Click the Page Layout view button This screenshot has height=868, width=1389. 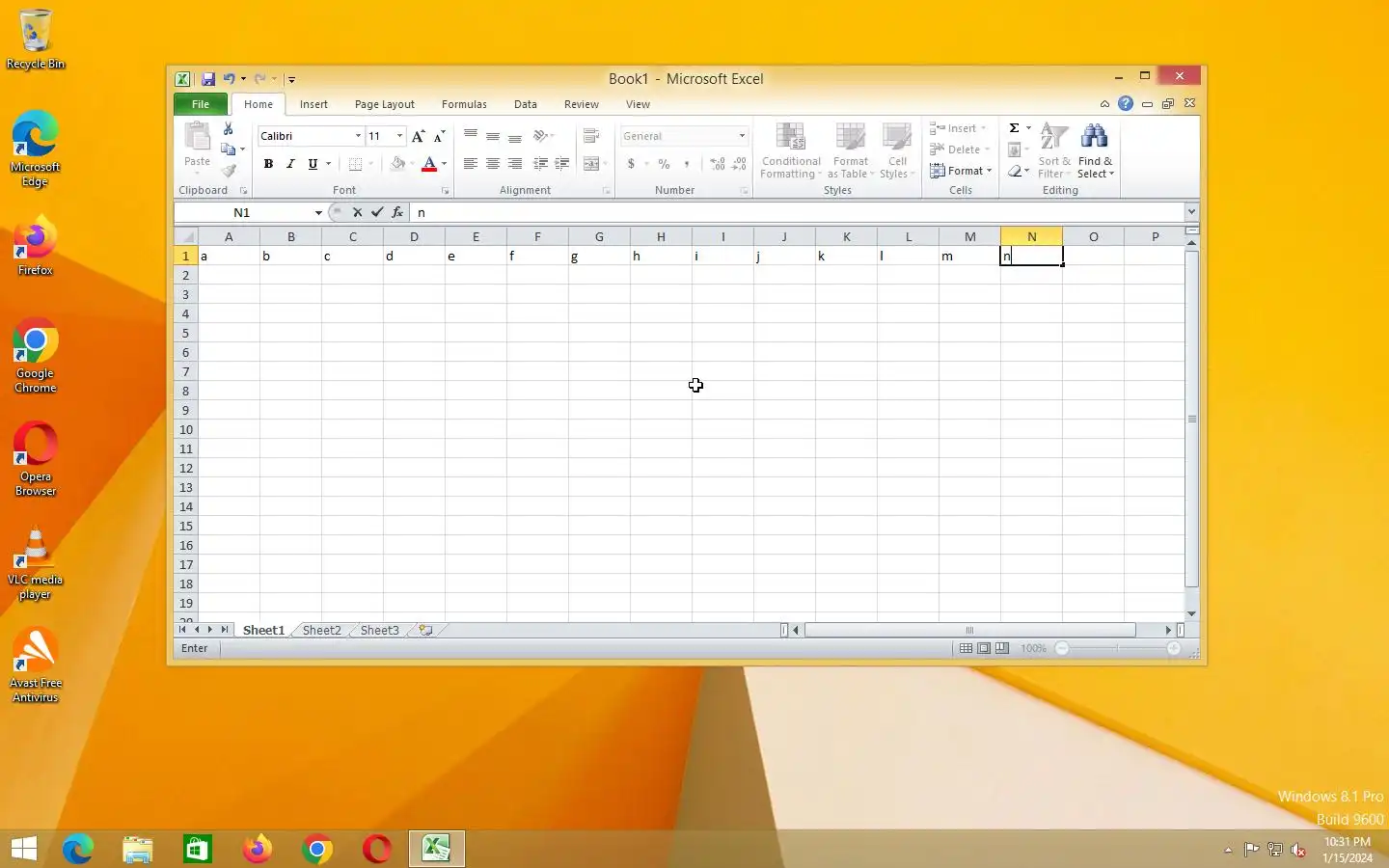click(984, 648)
